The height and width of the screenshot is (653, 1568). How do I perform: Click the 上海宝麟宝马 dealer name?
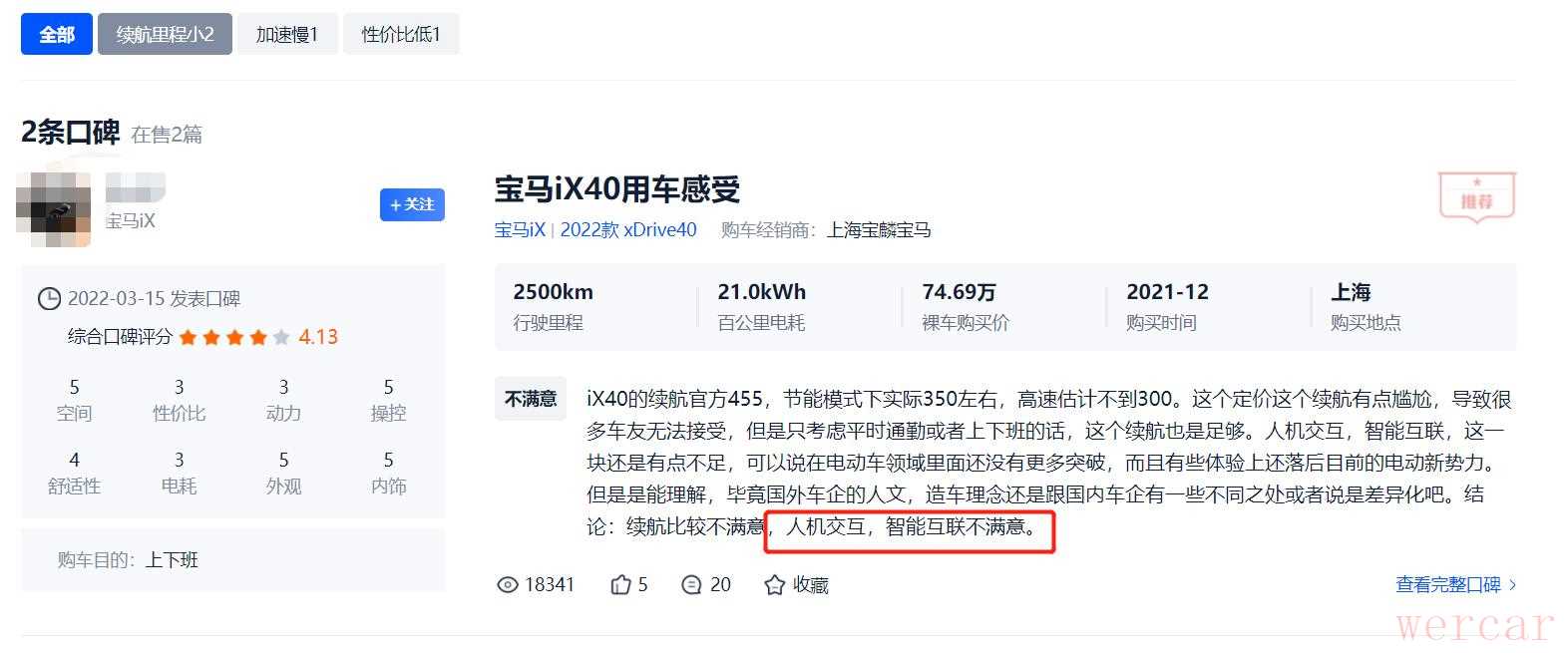[879, 230]
